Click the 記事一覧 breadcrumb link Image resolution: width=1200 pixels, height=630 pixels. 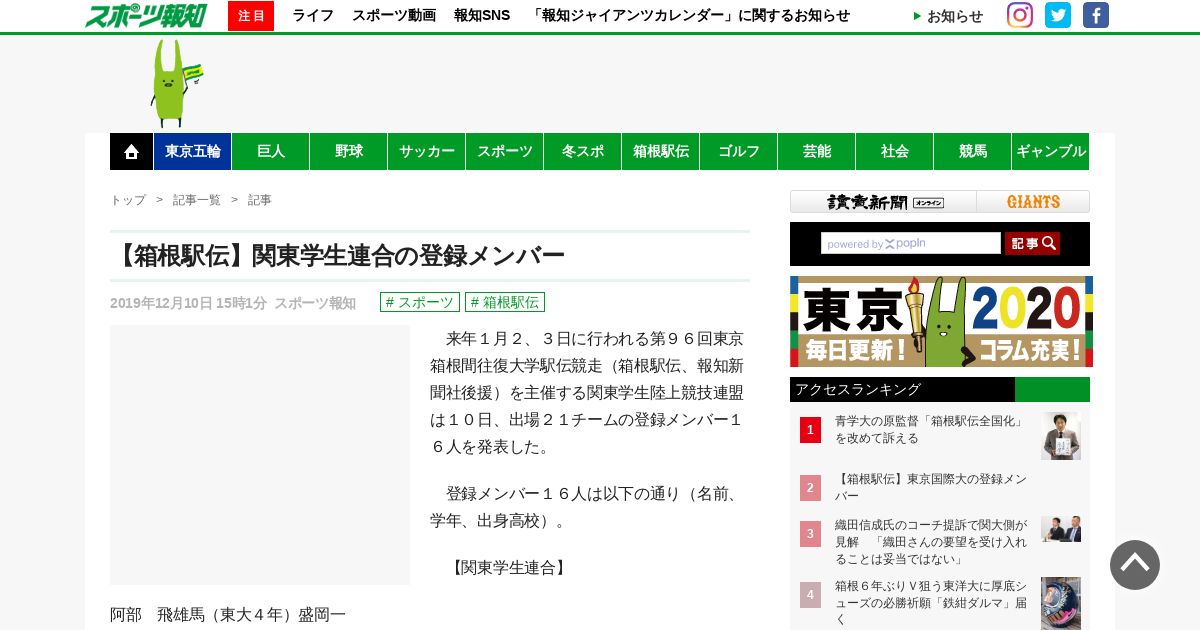(197, 200)
